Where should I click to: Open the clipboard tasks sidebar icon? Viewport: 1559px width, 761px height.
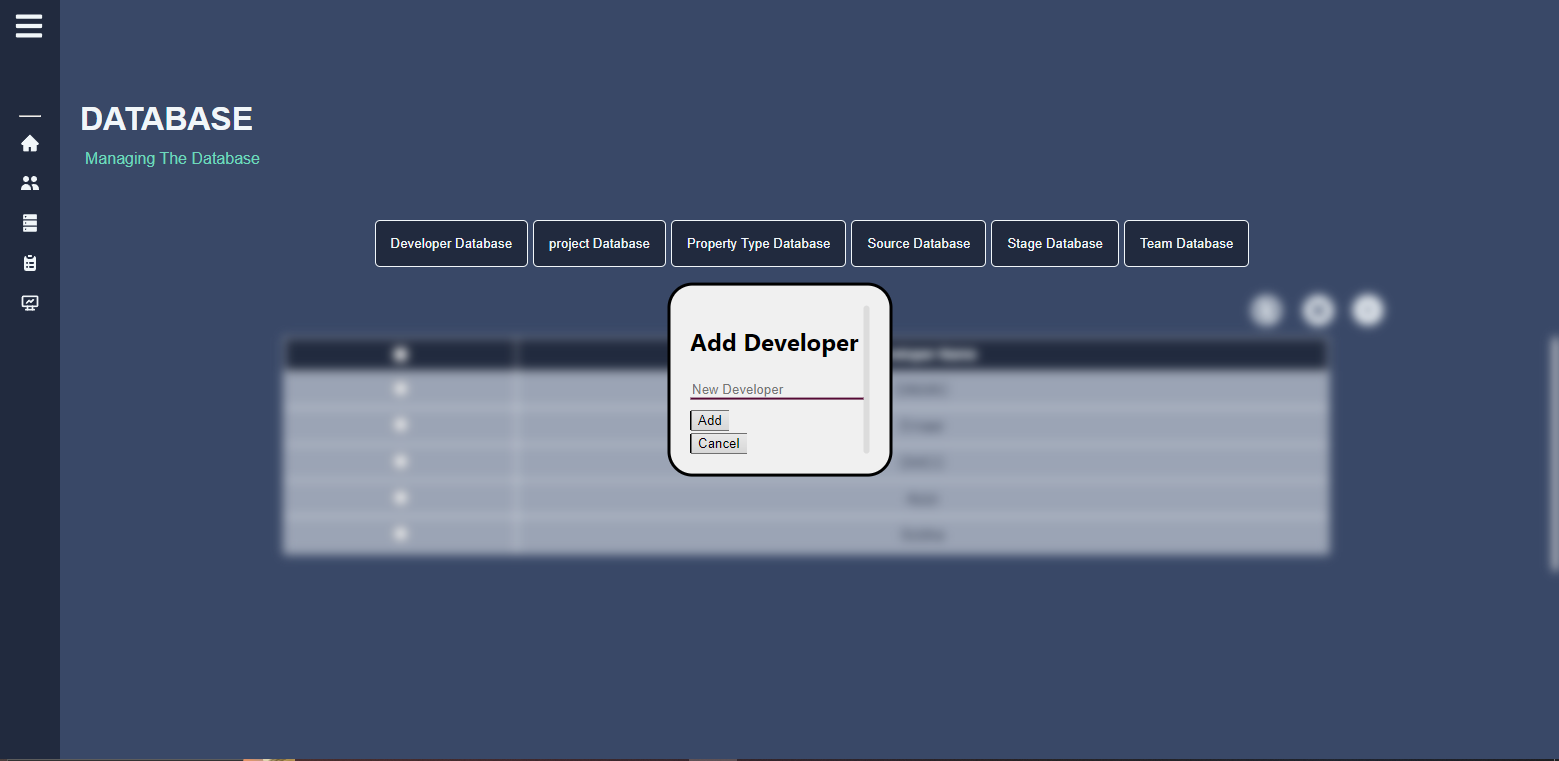30,263
